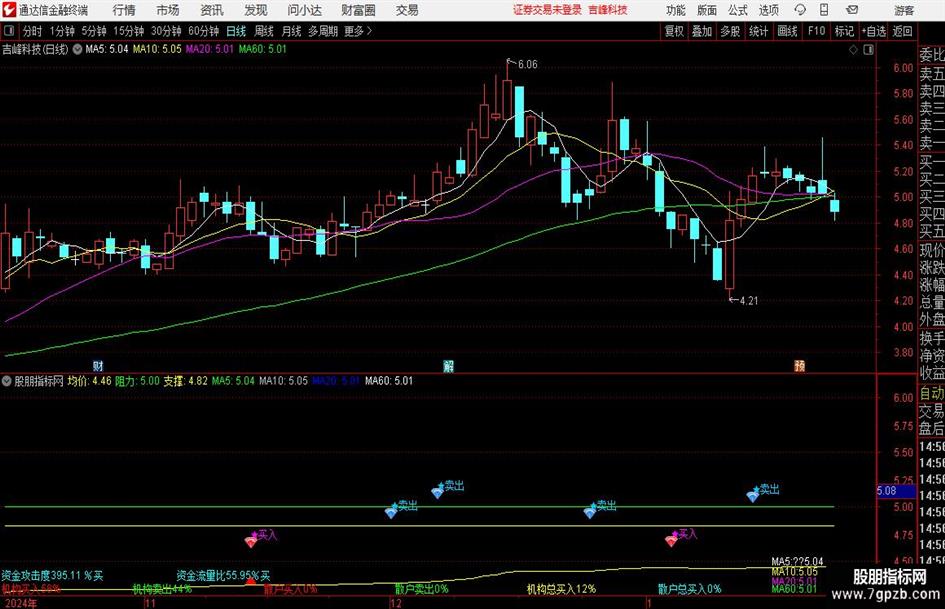Click the 均价: 4.46 value
This screenshot has height=609, width=945.
pos(89,381)
